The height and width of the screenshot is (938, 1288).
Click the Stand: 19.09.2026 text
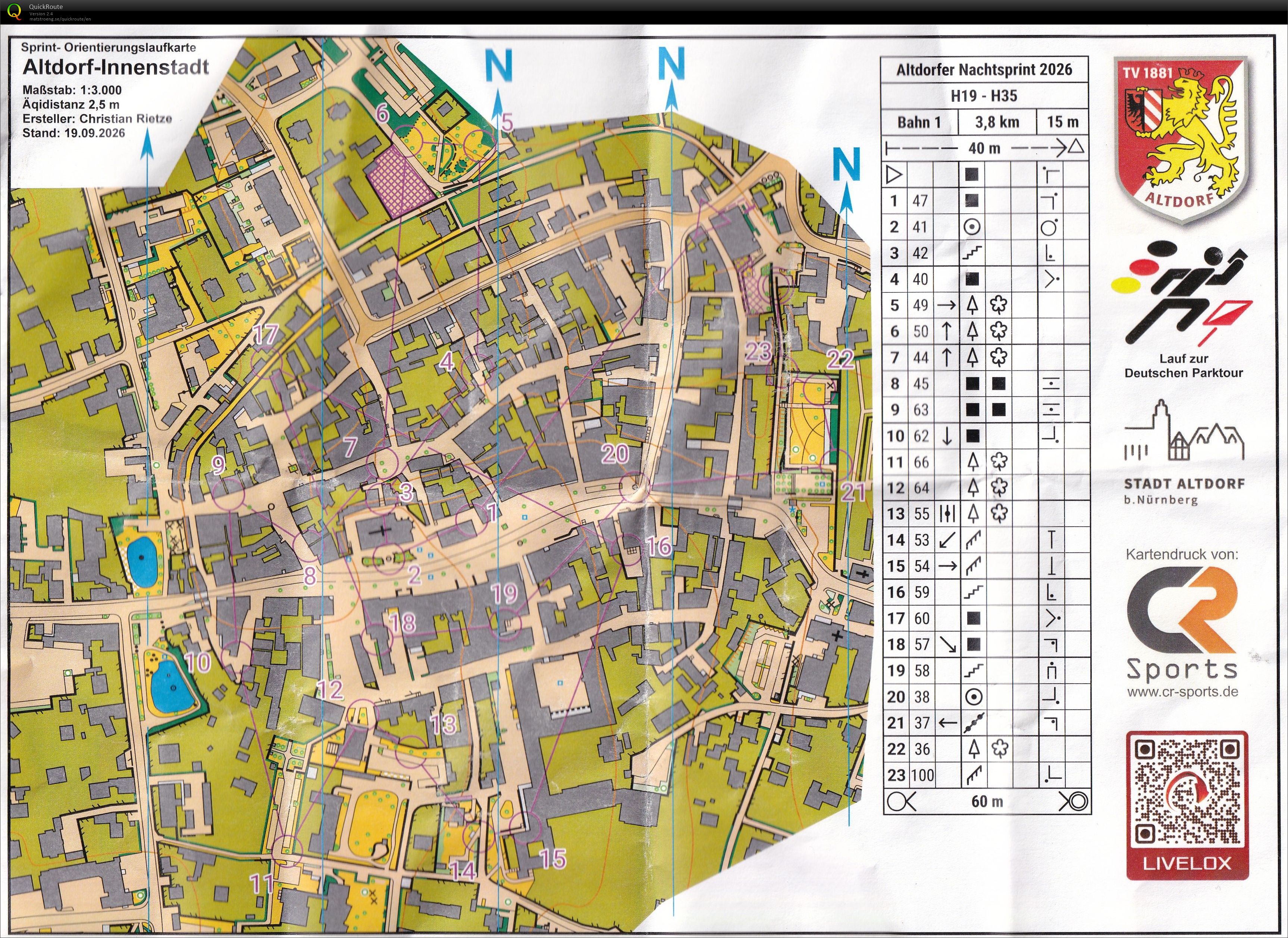[74, 133]
